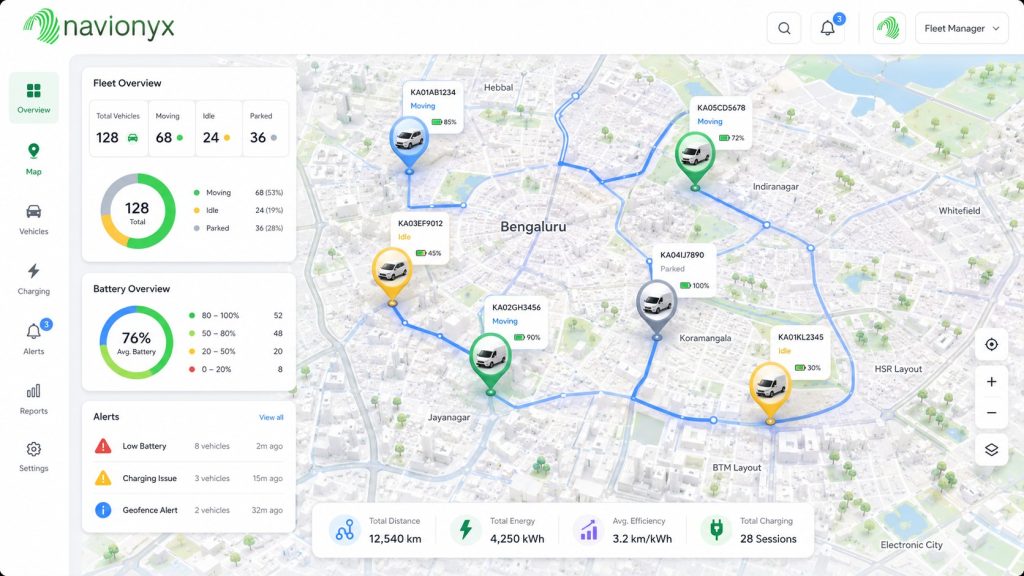Click the red Low Battery warning icon
The height and width of the screenshot is (576, 1024).
click(103, 446)
